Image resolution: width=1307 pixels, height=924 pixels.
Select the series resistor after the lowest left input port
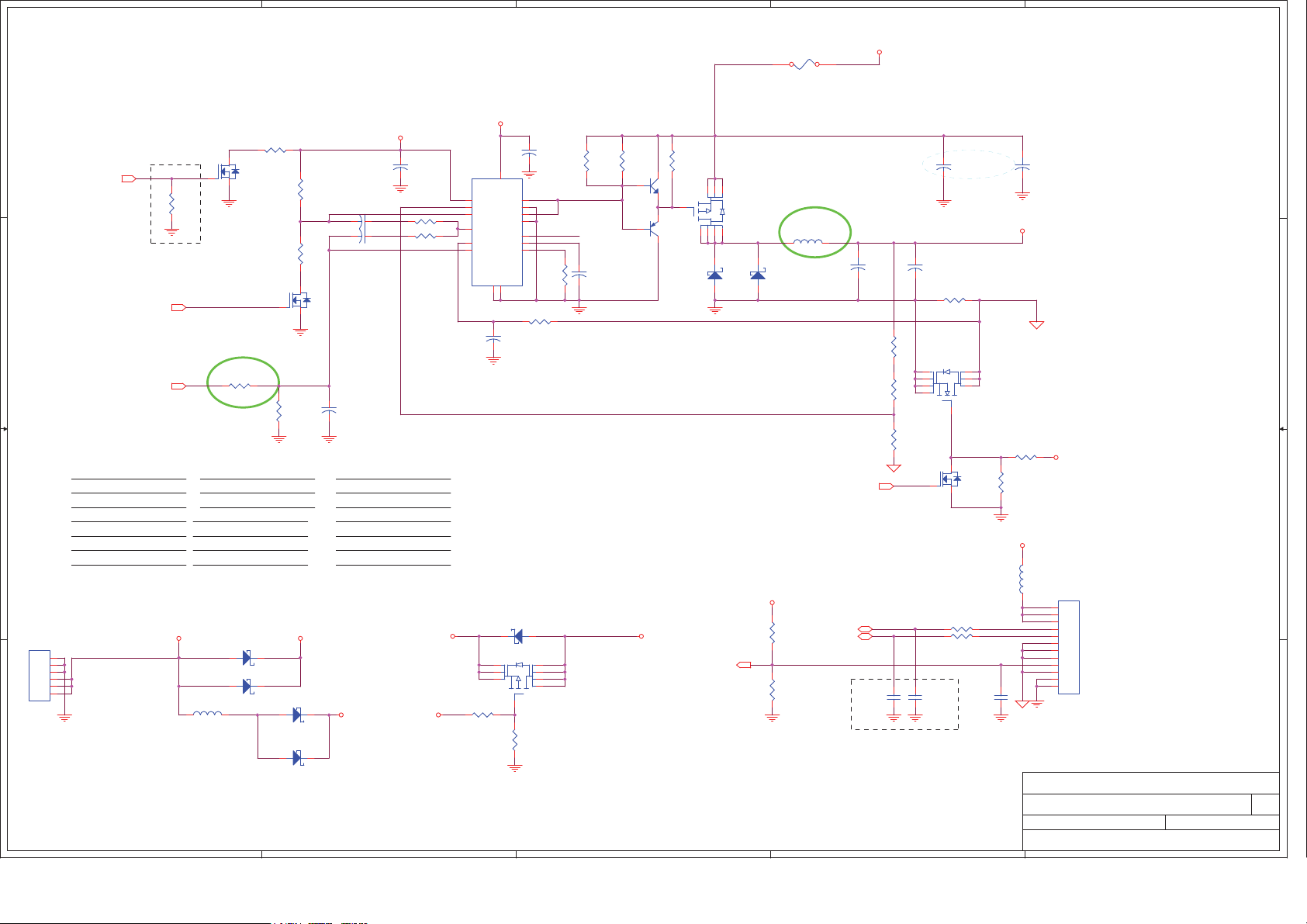tap(240, 386)
